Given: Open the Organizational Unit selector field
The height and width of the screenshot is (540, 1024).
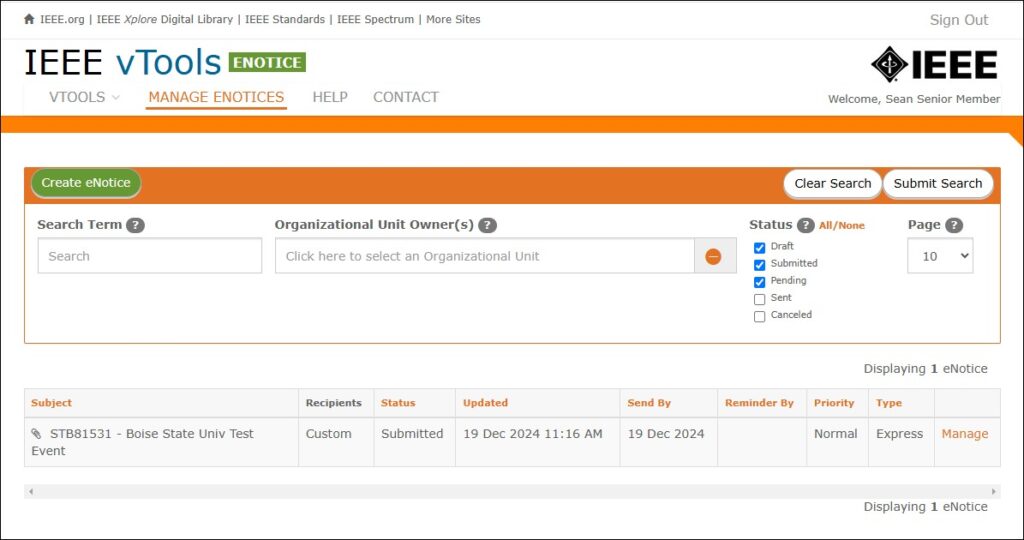Looking at the screenshot, I should coord(485,256).
